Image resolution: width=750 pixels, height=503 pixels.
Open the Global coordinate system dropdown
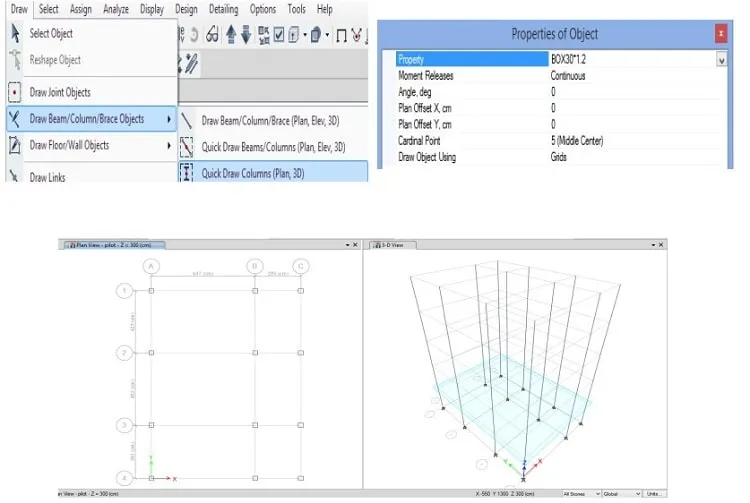621,493
